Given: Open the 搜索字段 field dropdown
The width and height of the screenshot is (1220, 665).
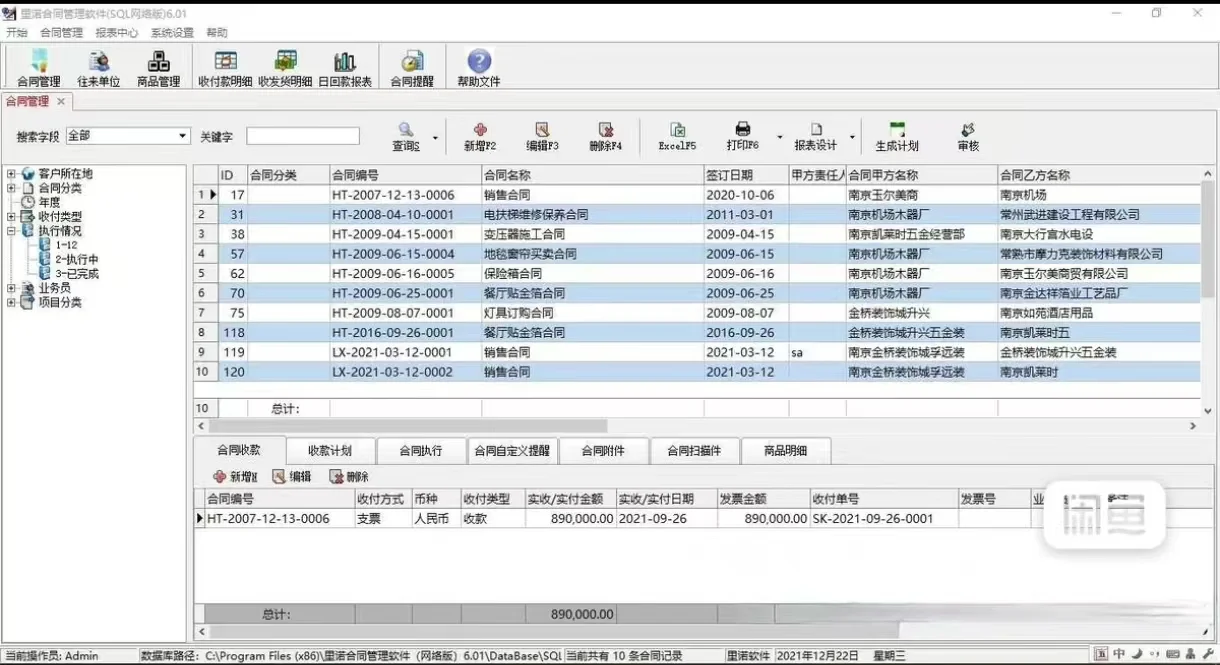Looking at the screenshot, I should click(180, 135).
